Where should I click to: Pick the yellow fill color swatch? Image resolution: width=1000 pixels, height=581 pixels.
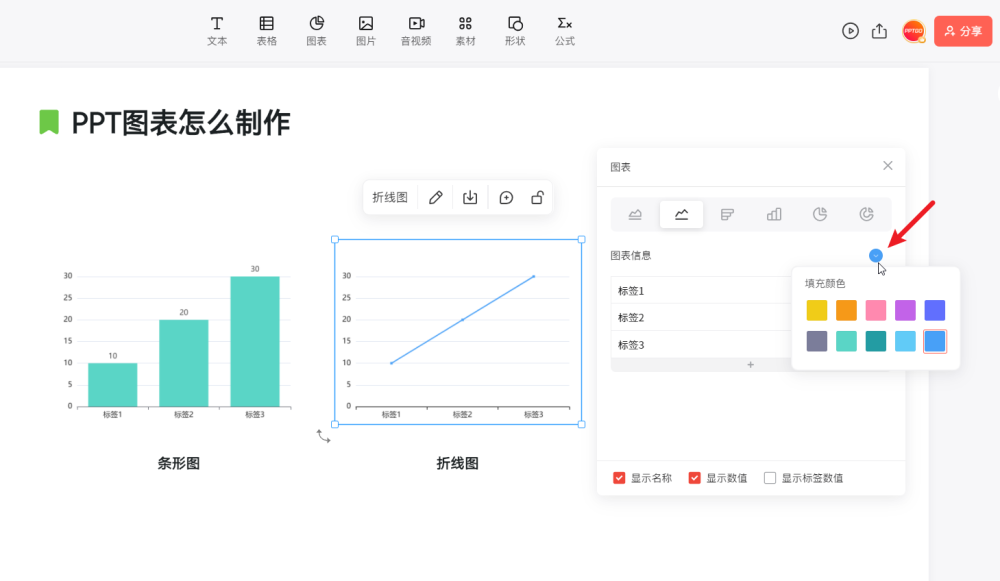coord(816,310)
